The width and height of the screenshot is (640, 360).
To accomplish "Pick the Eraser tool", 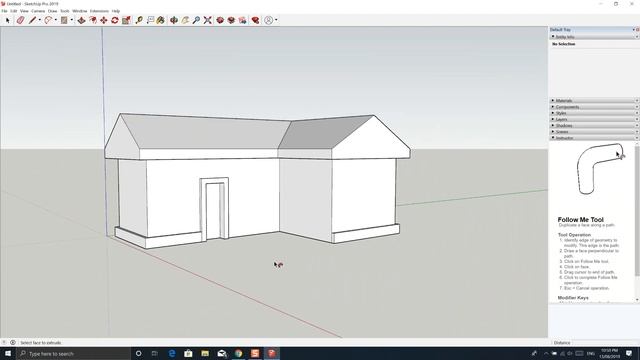I will (20, 20).
